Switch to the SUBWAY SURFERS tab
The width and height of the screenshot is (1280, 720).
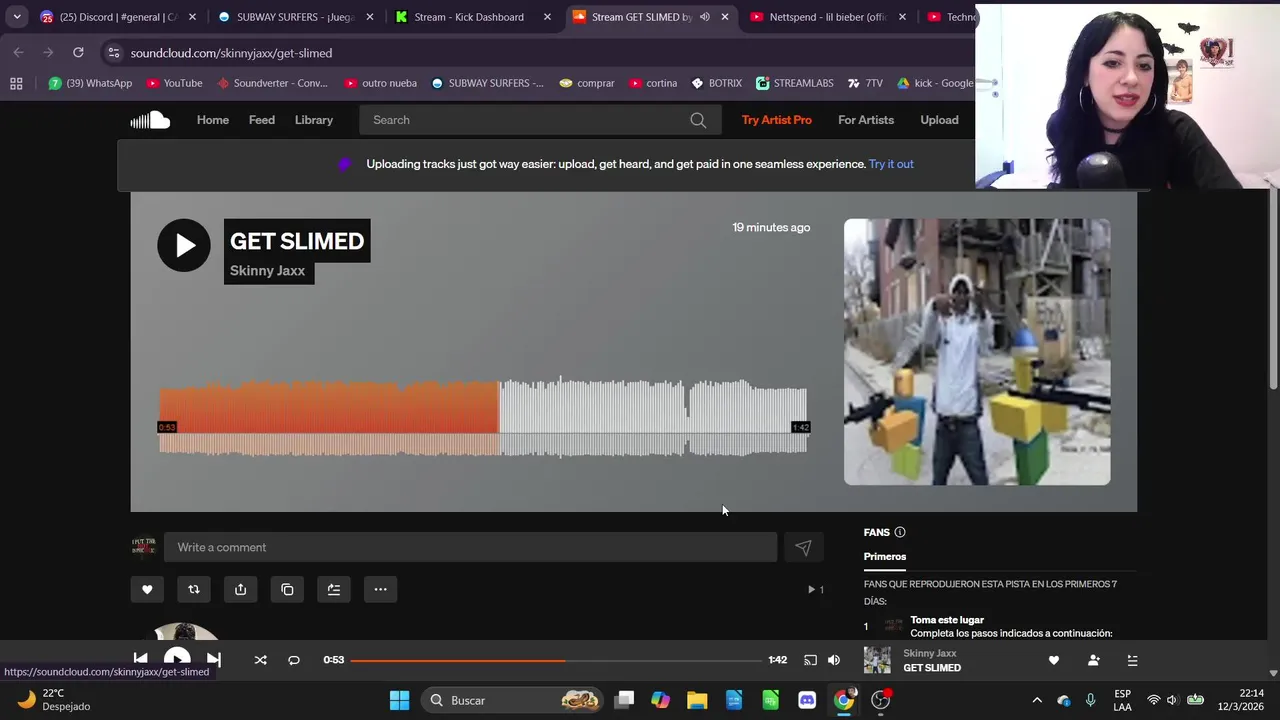click(296, 17)
